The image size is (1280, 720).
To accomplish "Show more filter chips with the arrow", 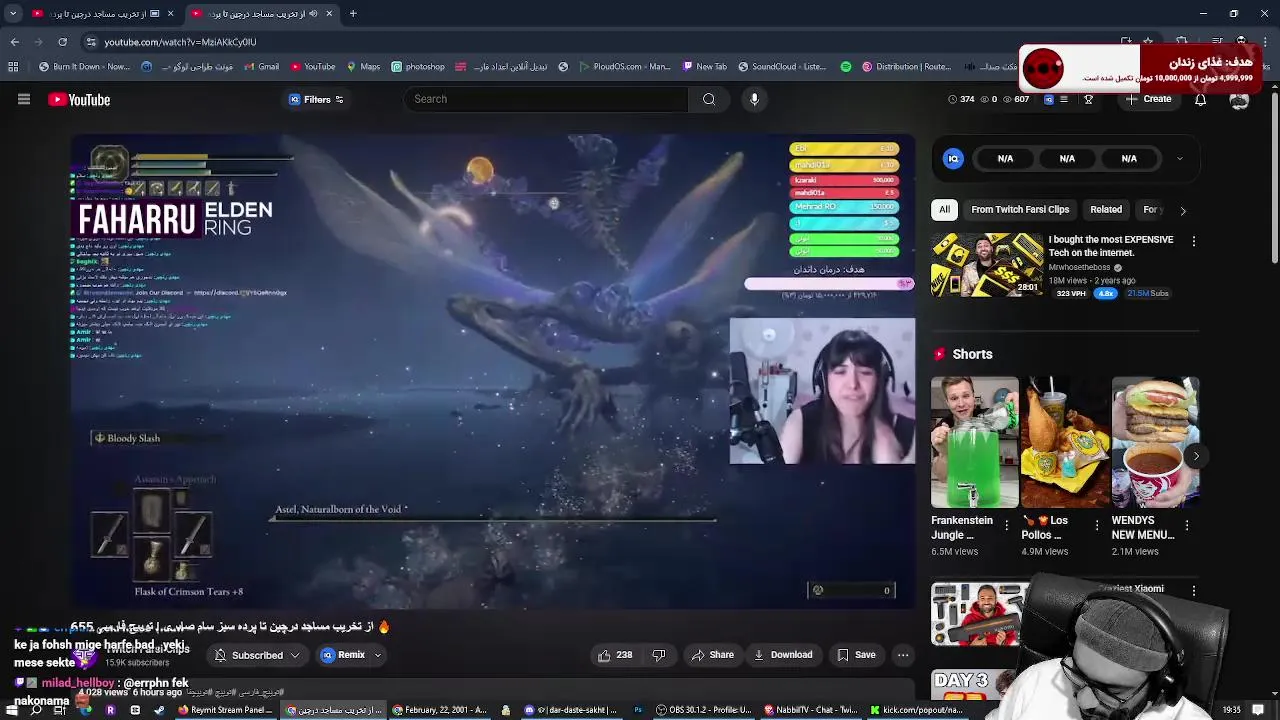I will tap(1183, 211).
